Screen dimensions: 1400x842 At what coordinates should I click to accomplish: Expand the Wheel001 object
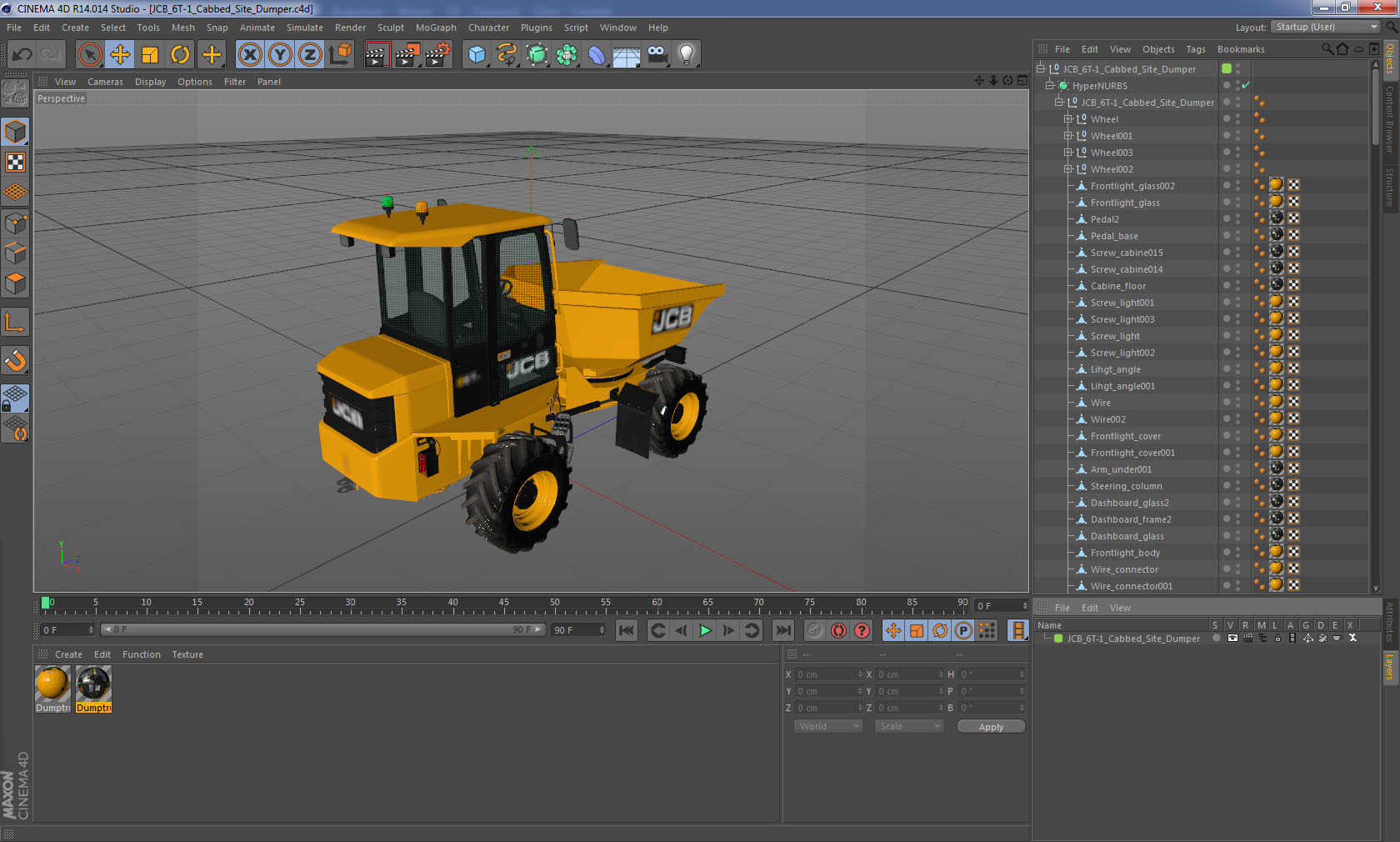[x=1068, y=136]
